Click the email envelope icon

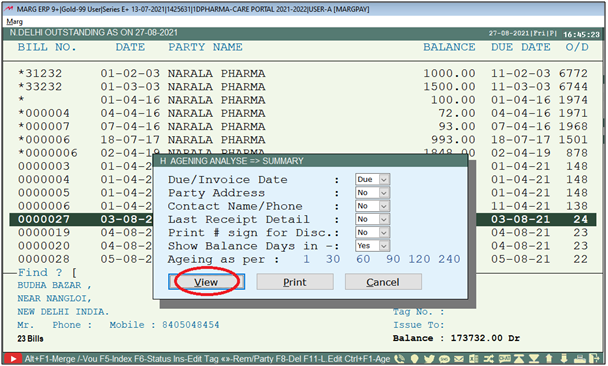[x=459, y=359]
